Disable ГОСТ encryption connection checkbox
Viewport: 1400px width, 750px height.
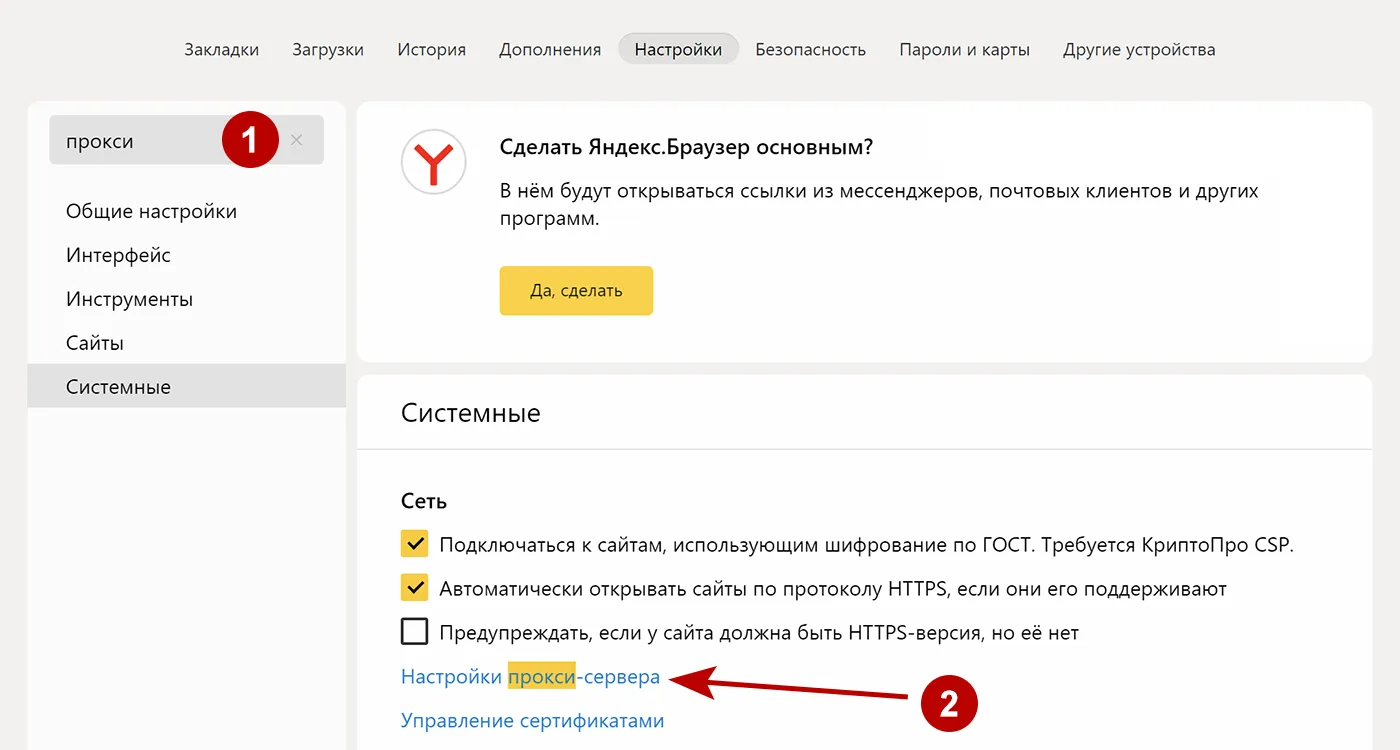(x=414, y=543)
